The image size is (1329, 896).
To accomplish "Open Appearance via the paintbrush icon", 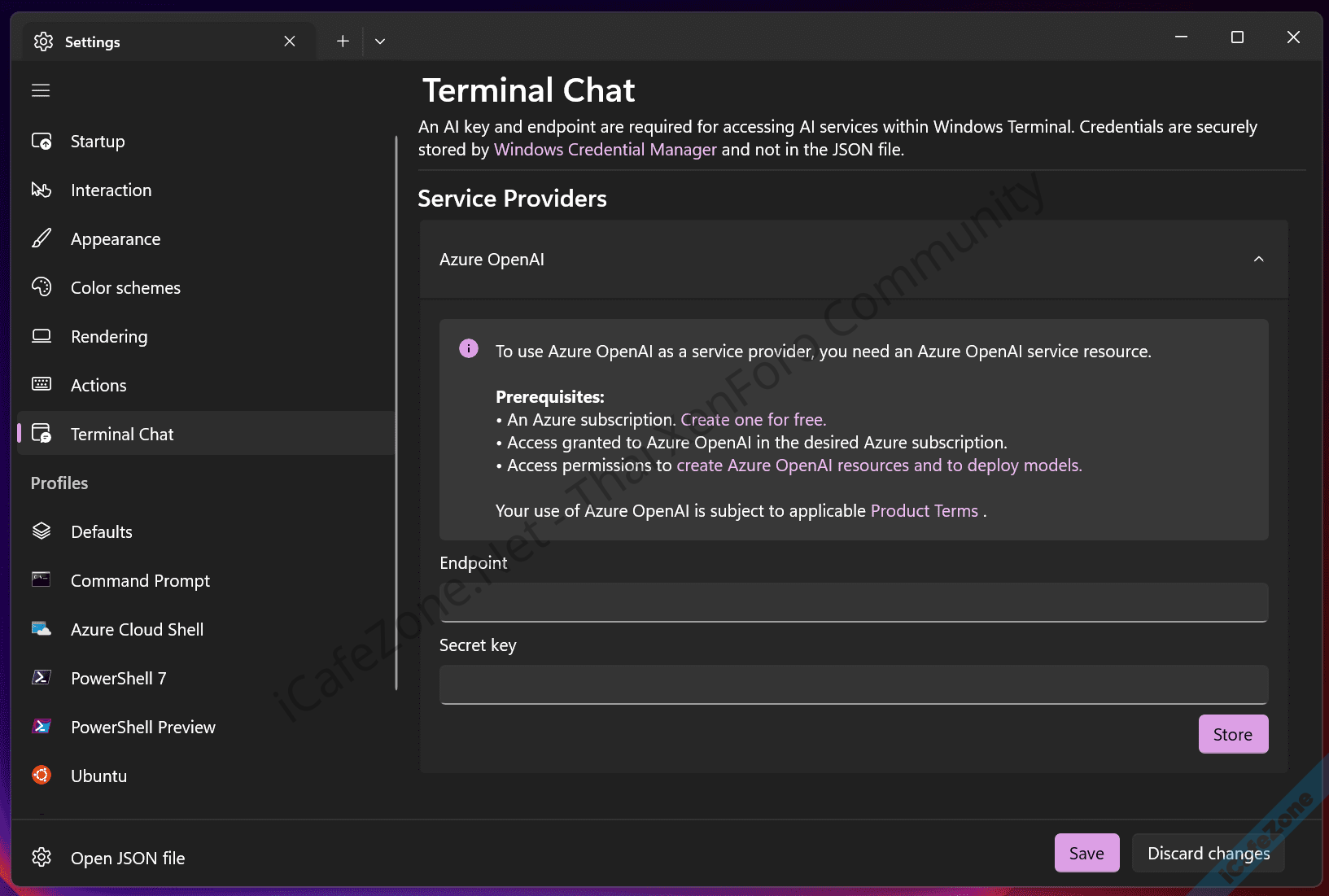I will pyautogui.click(x=42, y=239).
